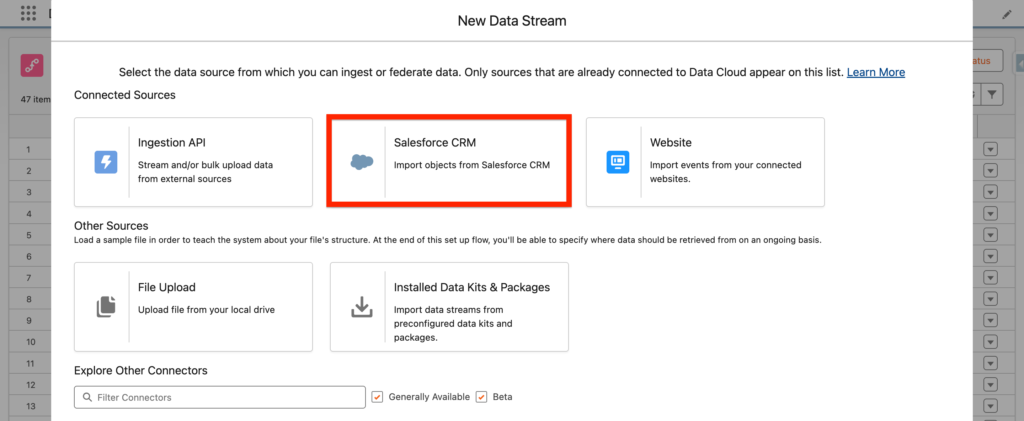Click the File Upload documents icon
Screen dimensions: 1024x421
coord(105,307)
